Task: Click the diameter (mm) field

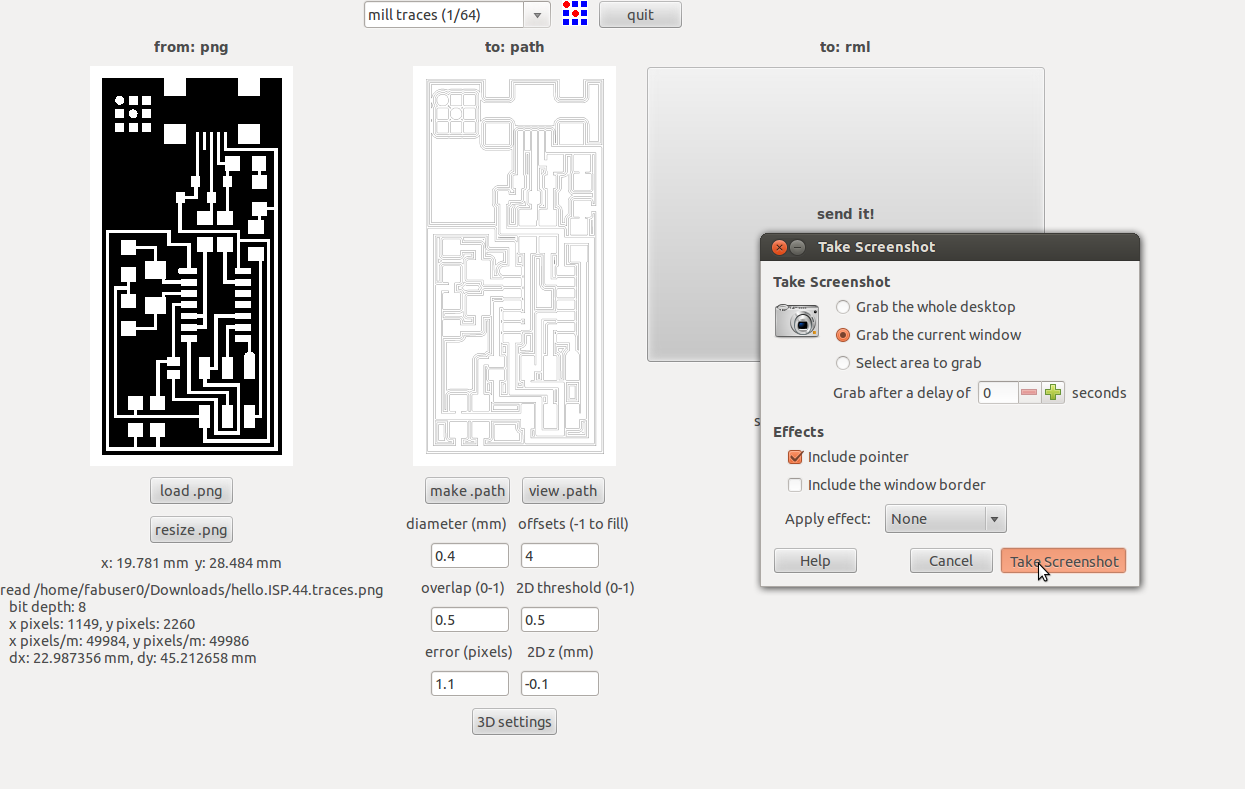Action: coord(470,556)
